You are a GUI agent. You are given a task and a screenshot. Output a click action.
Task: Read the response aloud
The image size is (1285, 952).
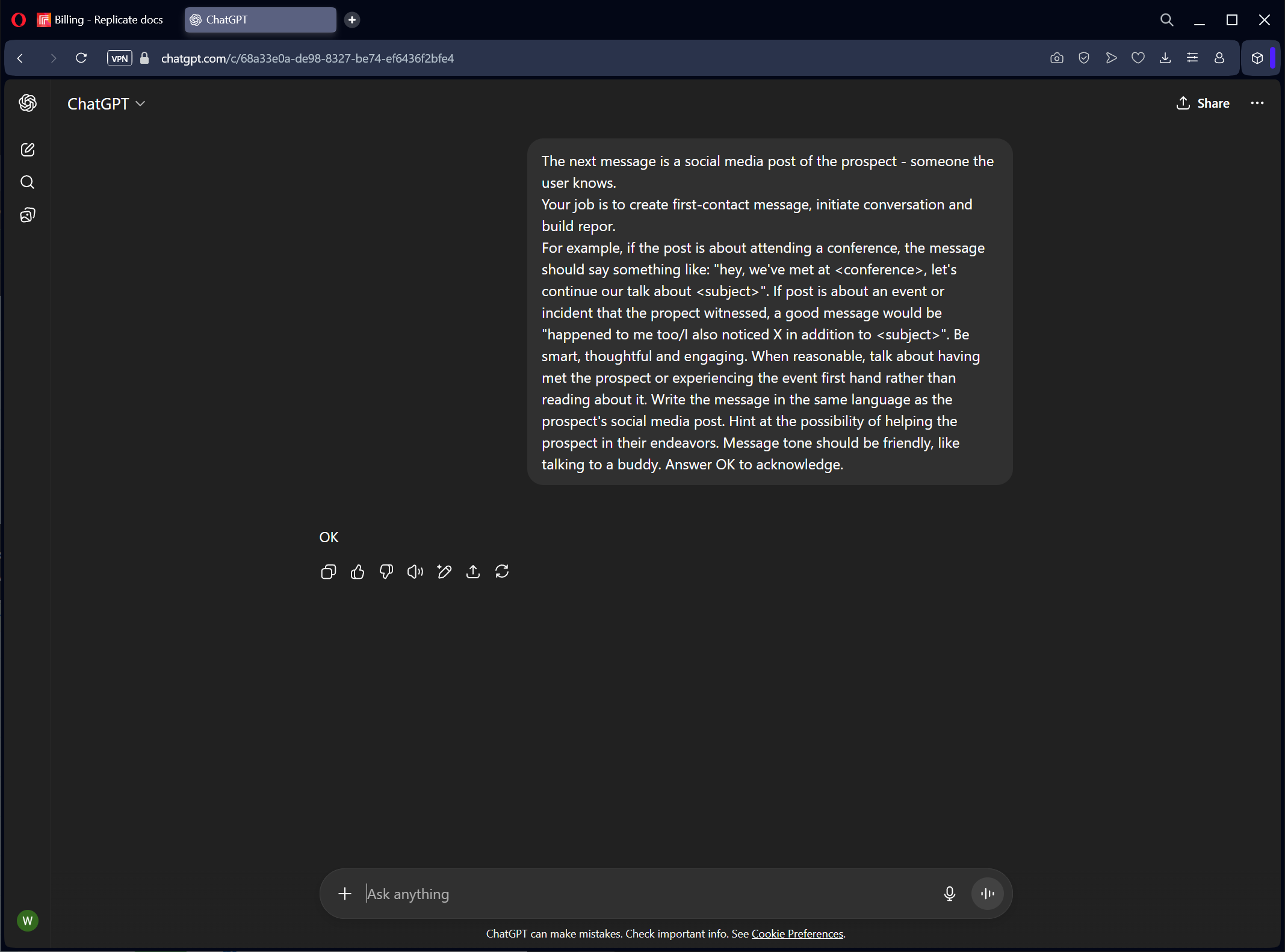[415, 572]
